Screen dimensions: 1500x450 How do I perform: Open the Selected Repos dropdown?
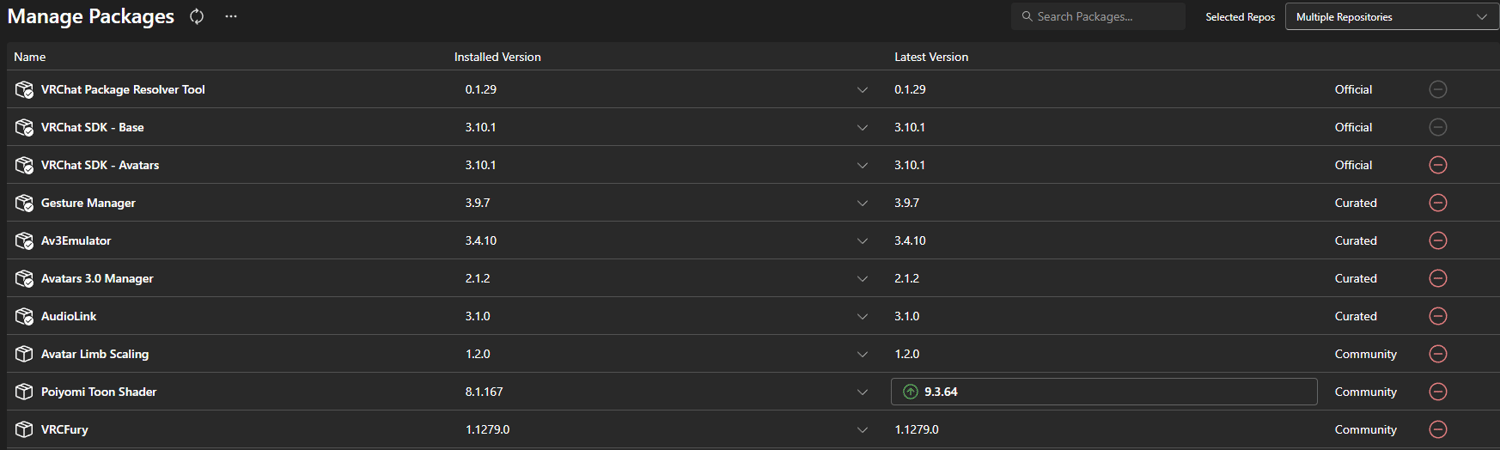(x=1391, y=17)
